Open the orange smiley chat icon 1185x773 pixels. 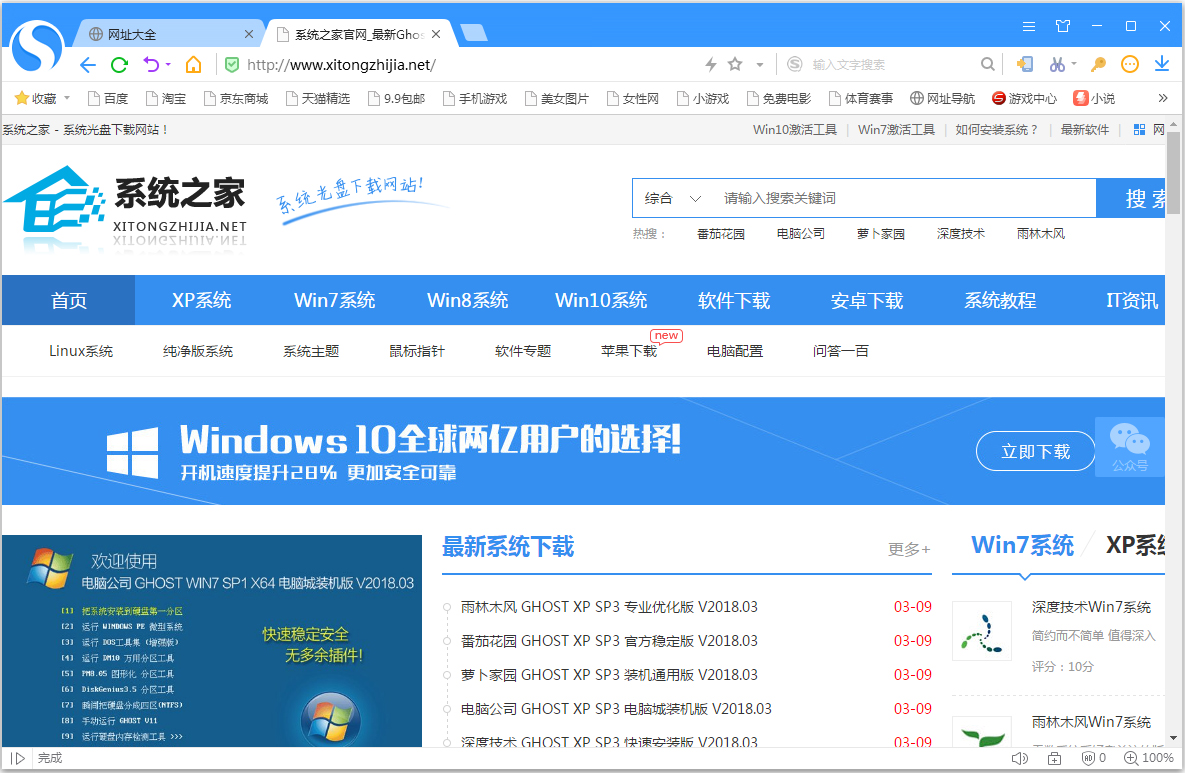[x=1130, y=65]
